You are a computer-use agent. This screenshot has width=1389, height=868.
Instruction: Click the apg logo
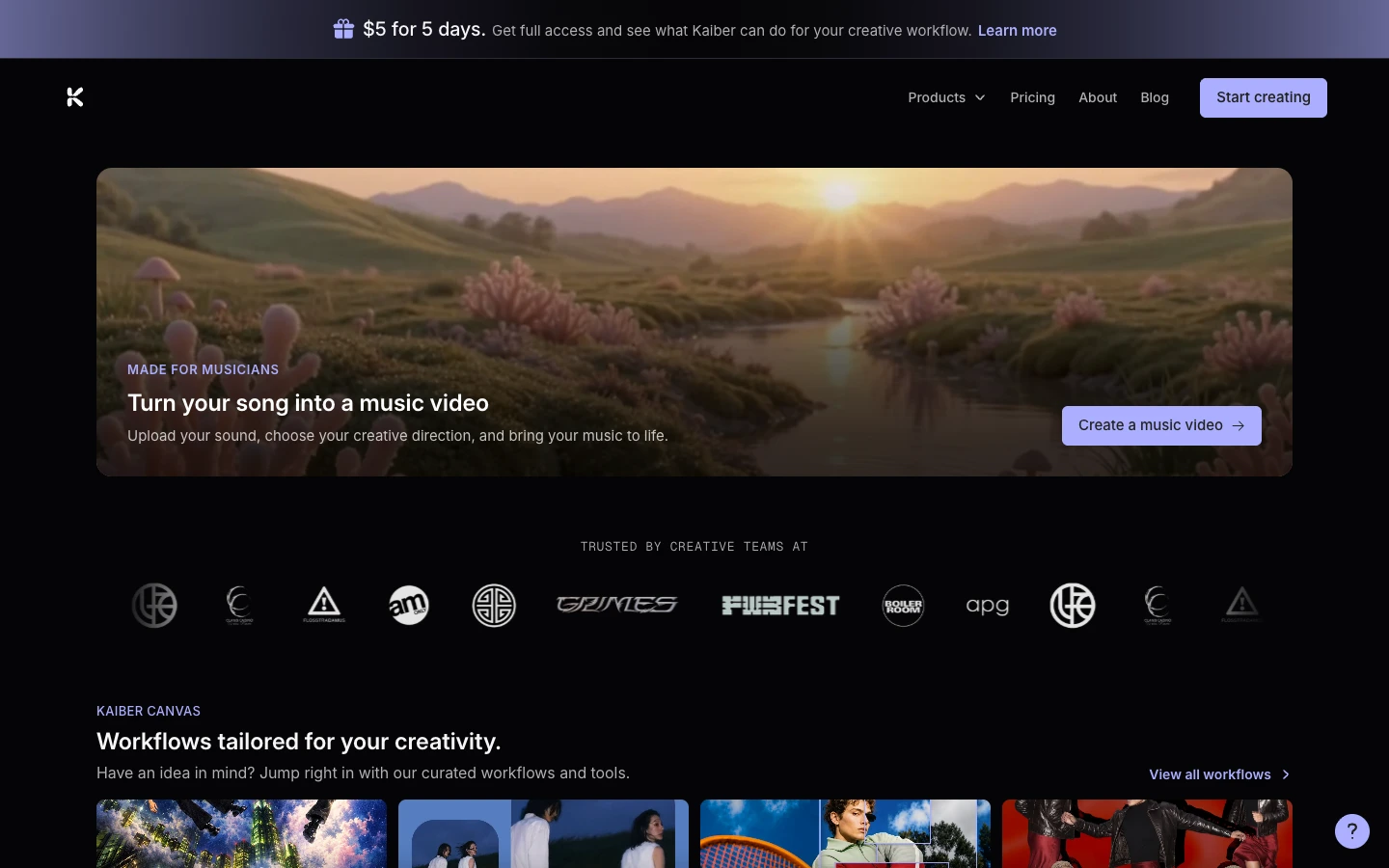point(988,606)
